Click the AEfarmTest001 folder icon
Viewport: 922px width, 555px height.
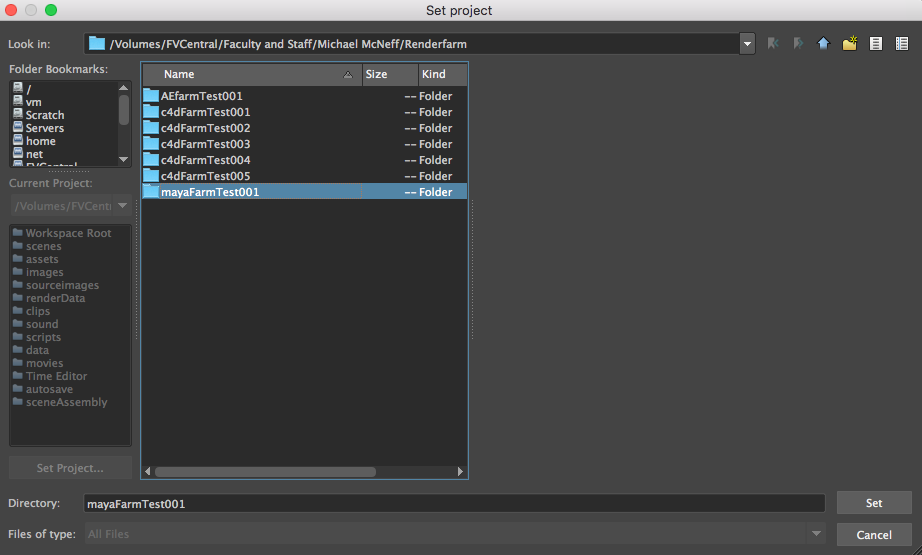[x=151, y=95]
